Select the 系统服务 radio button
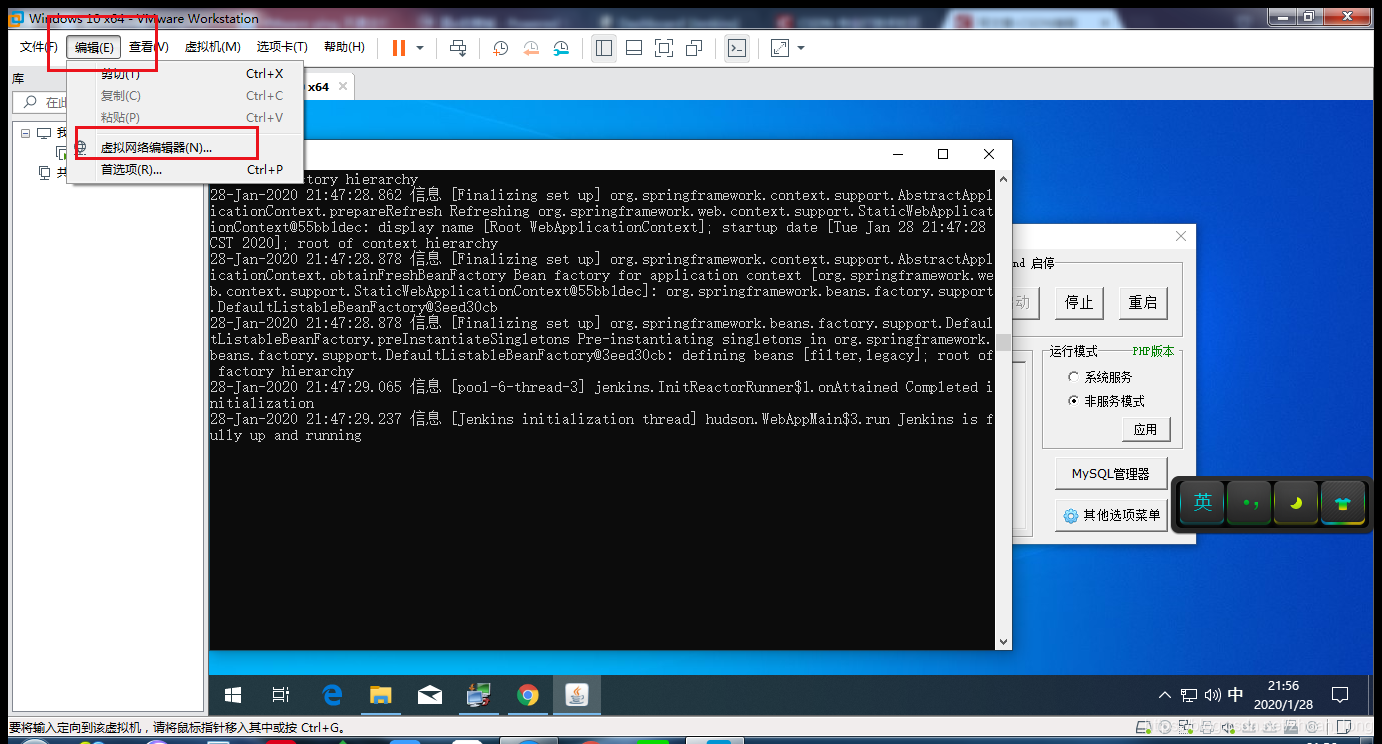 1074,377
